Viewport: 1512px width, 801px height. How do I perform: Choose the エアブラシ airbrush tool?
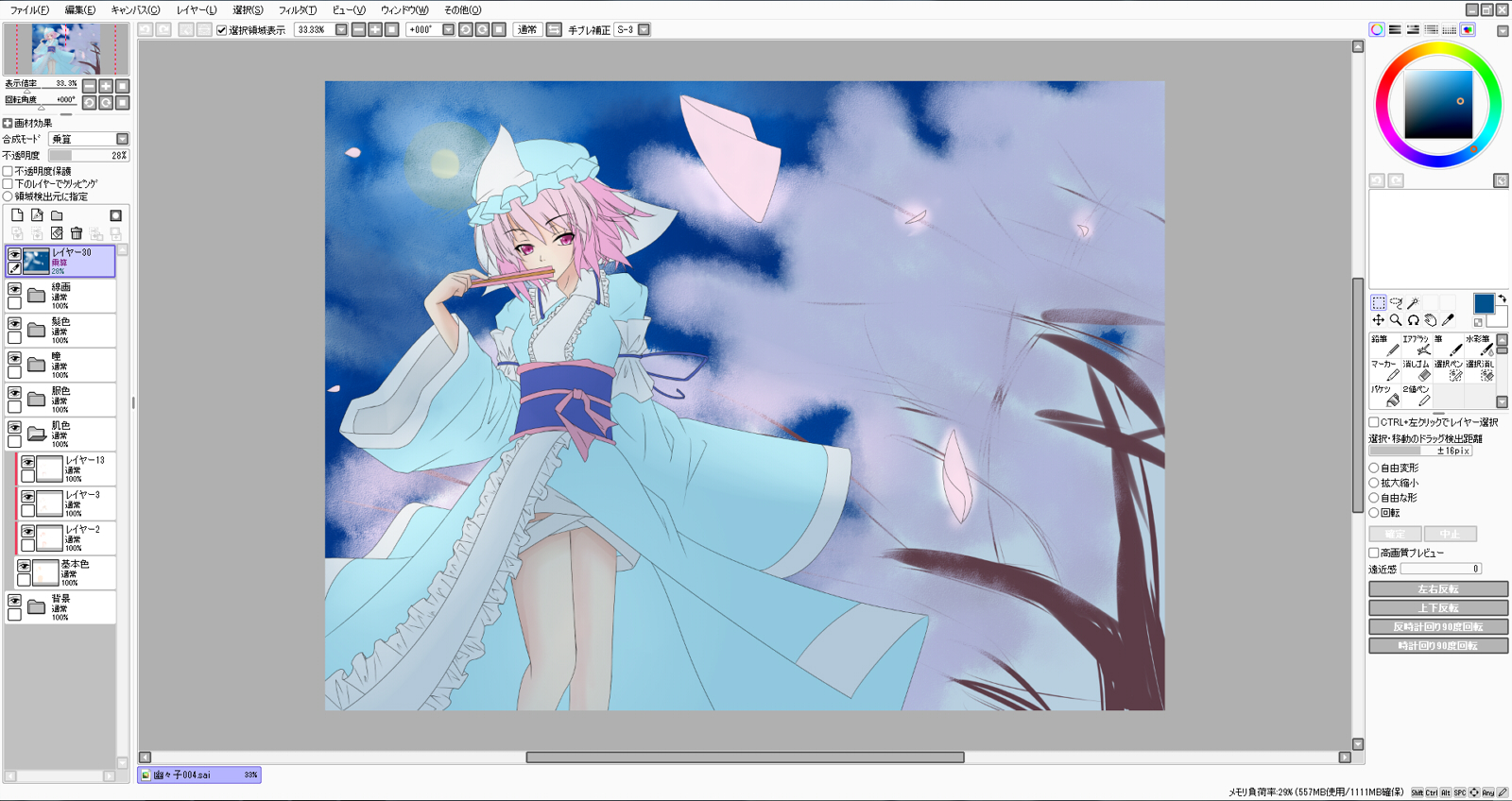(1416, 345)
